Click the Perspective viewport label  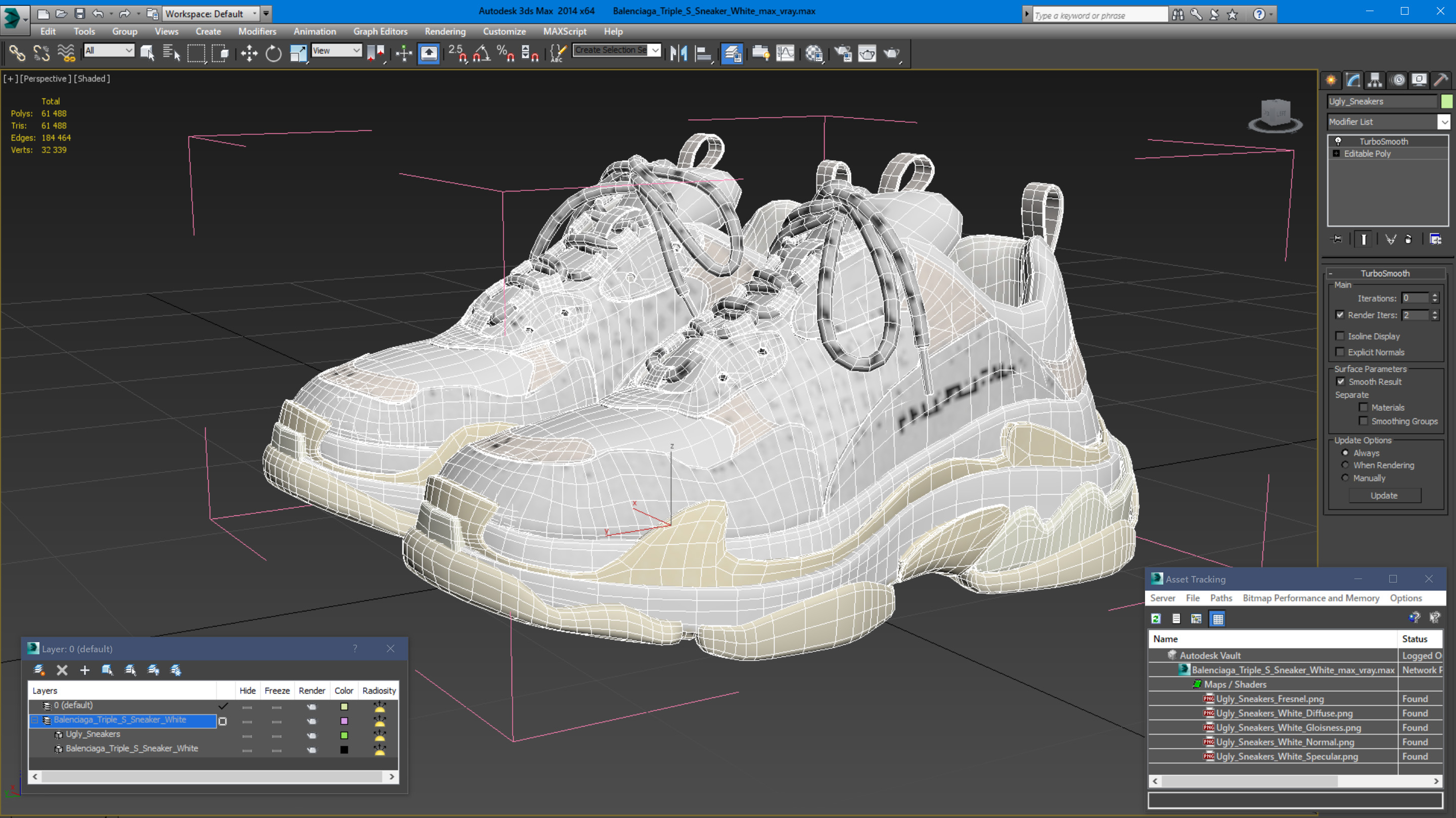tap(46, 78)
